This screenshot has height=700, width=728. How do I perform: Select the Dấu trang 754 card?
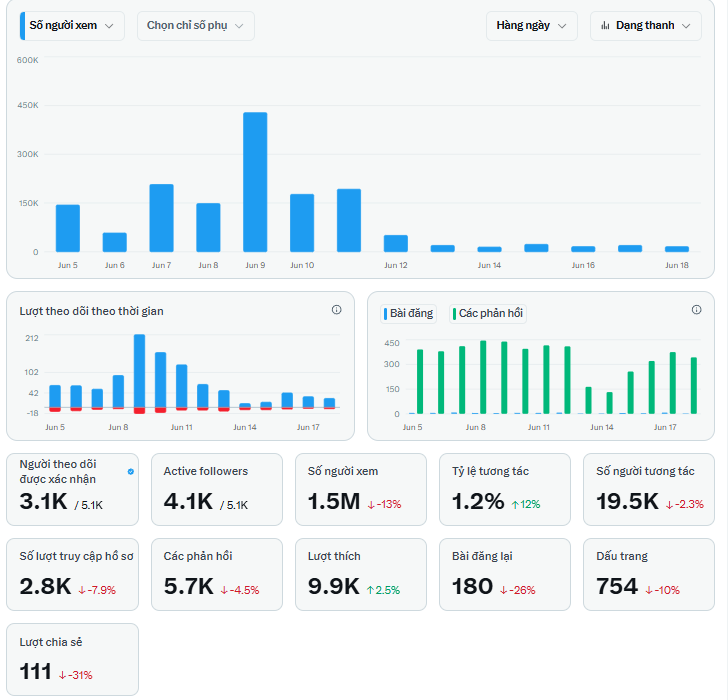tap(649, 575)
